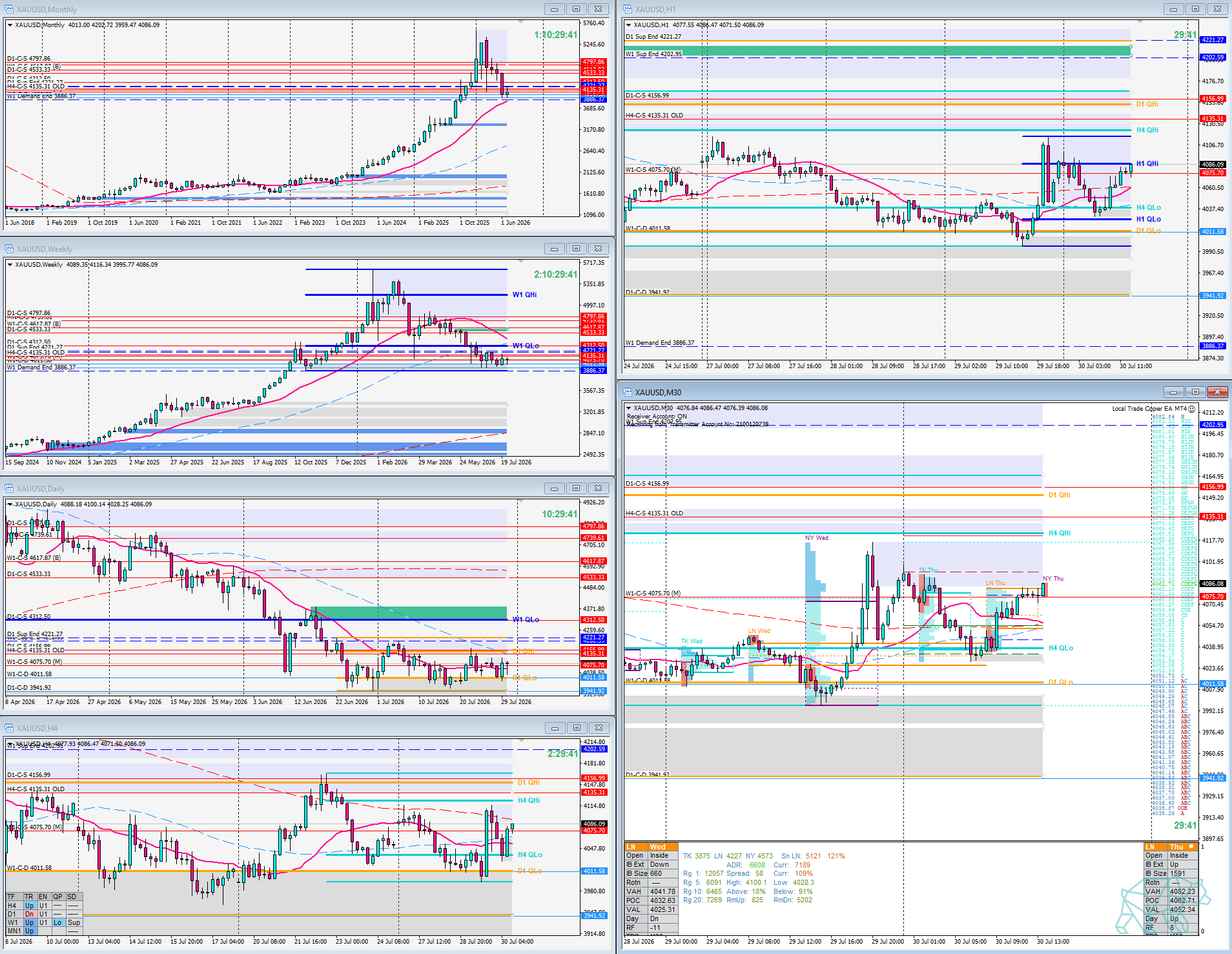This screenshot has width=1232, height=954.
Task: Click the XAUUSD,H1 chart window icon
Action: pos(628,9)
